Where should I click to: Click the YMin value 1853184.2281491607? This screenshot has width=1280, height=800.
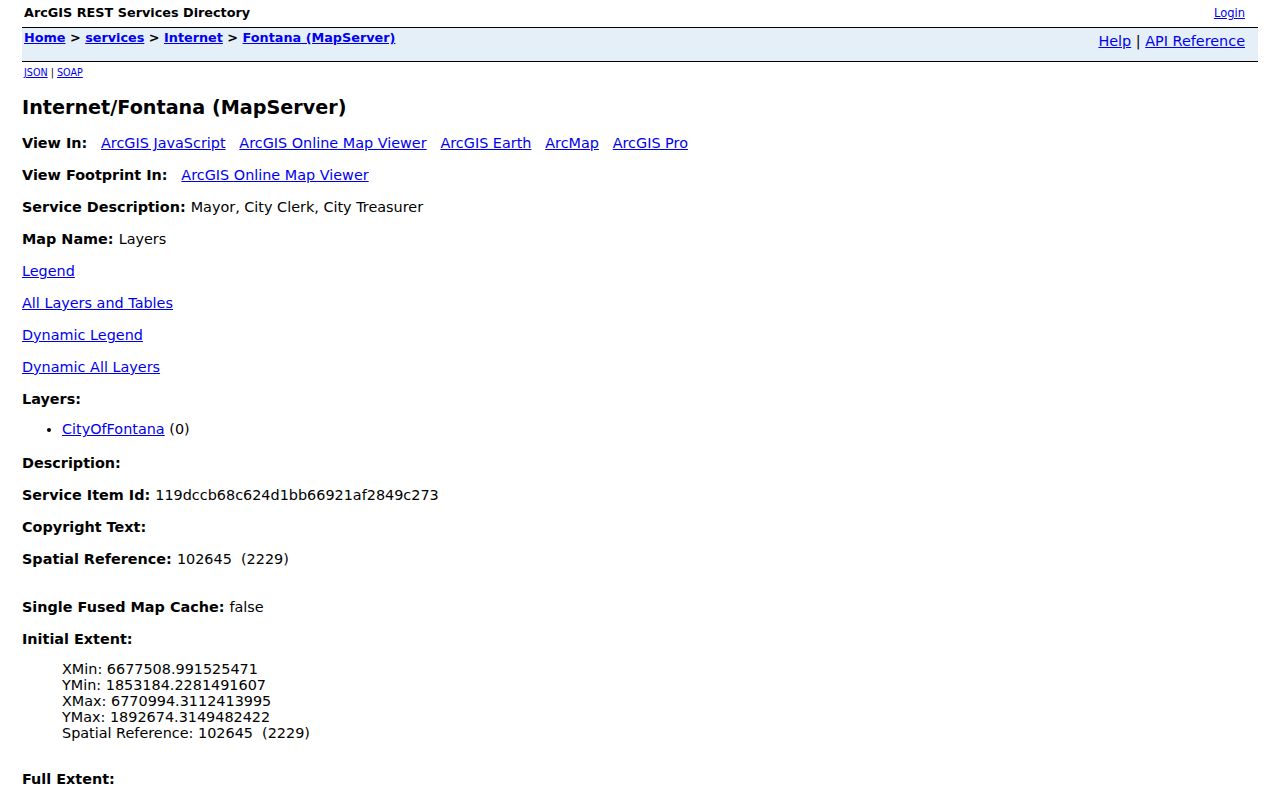[x=186, y=685]
